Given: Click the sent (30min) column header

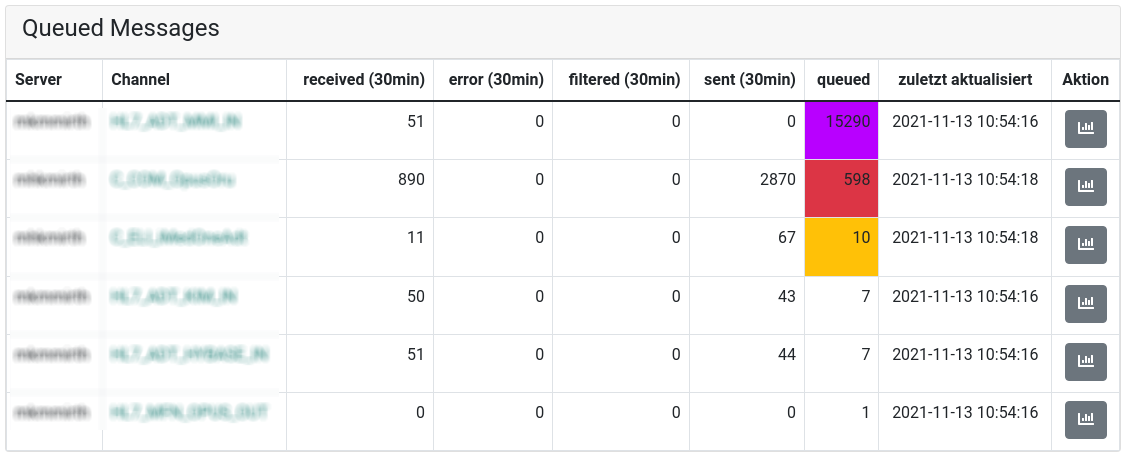Looking at the screenshot, I should pos(750,80).
